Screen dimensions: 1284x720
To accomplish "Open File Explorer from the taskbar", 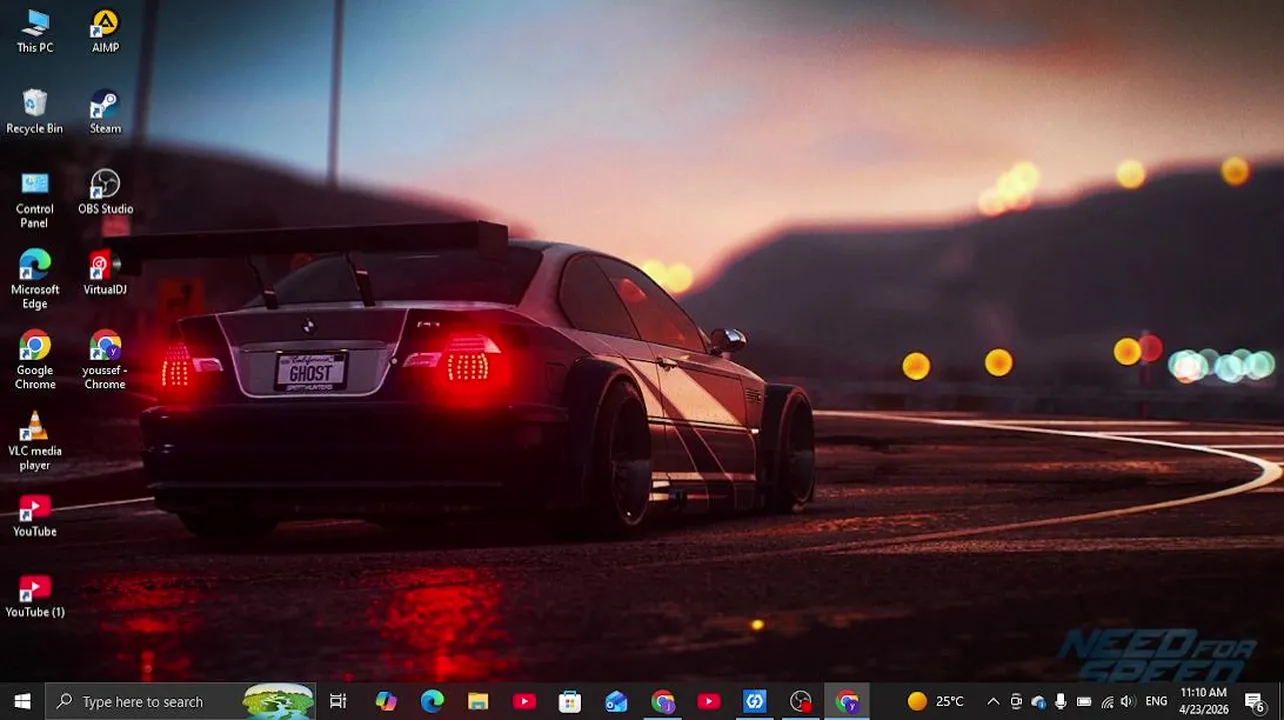I will click(x=478, y=701).
